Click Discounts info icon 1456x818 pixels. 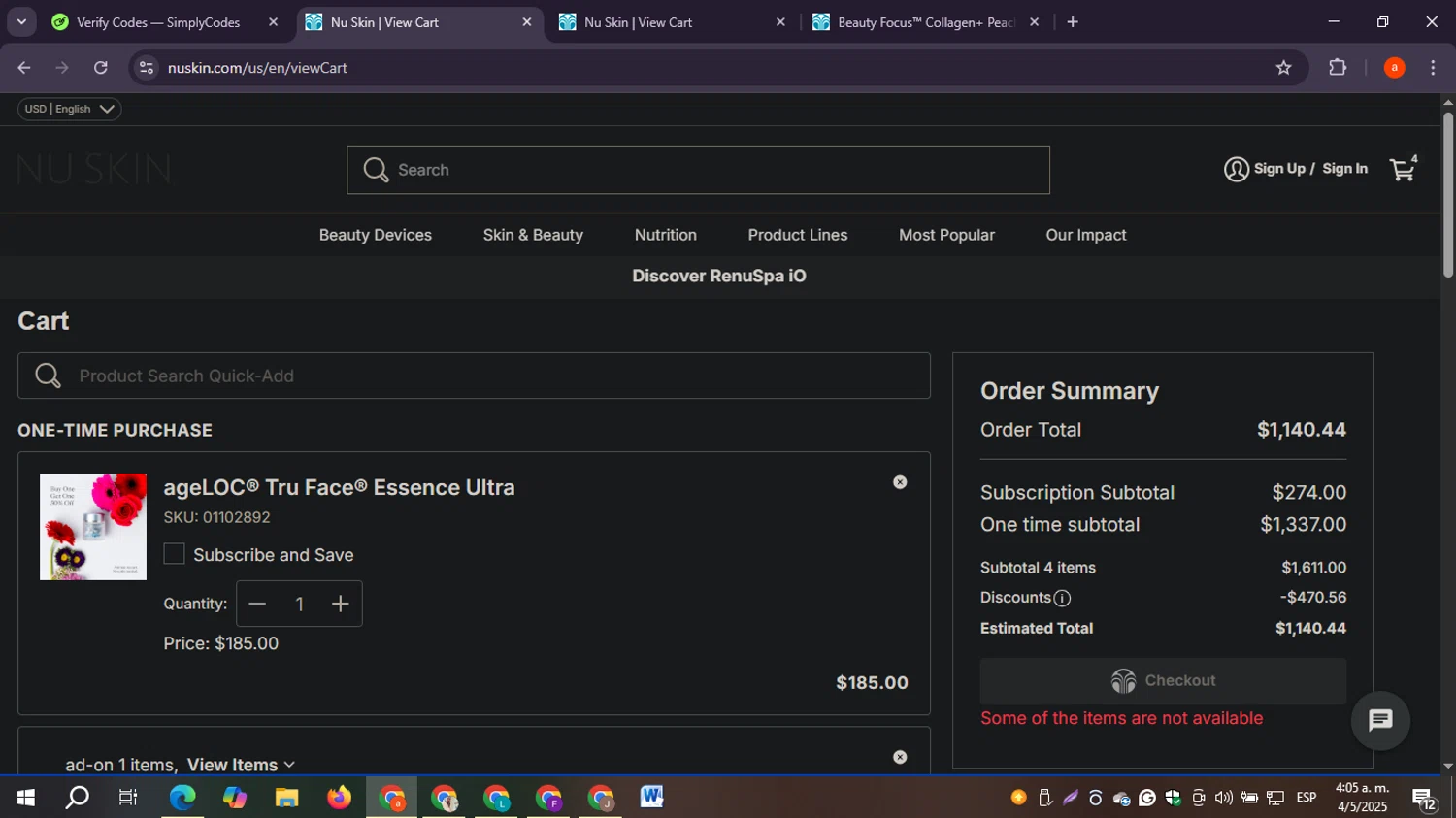[1062, 598]
